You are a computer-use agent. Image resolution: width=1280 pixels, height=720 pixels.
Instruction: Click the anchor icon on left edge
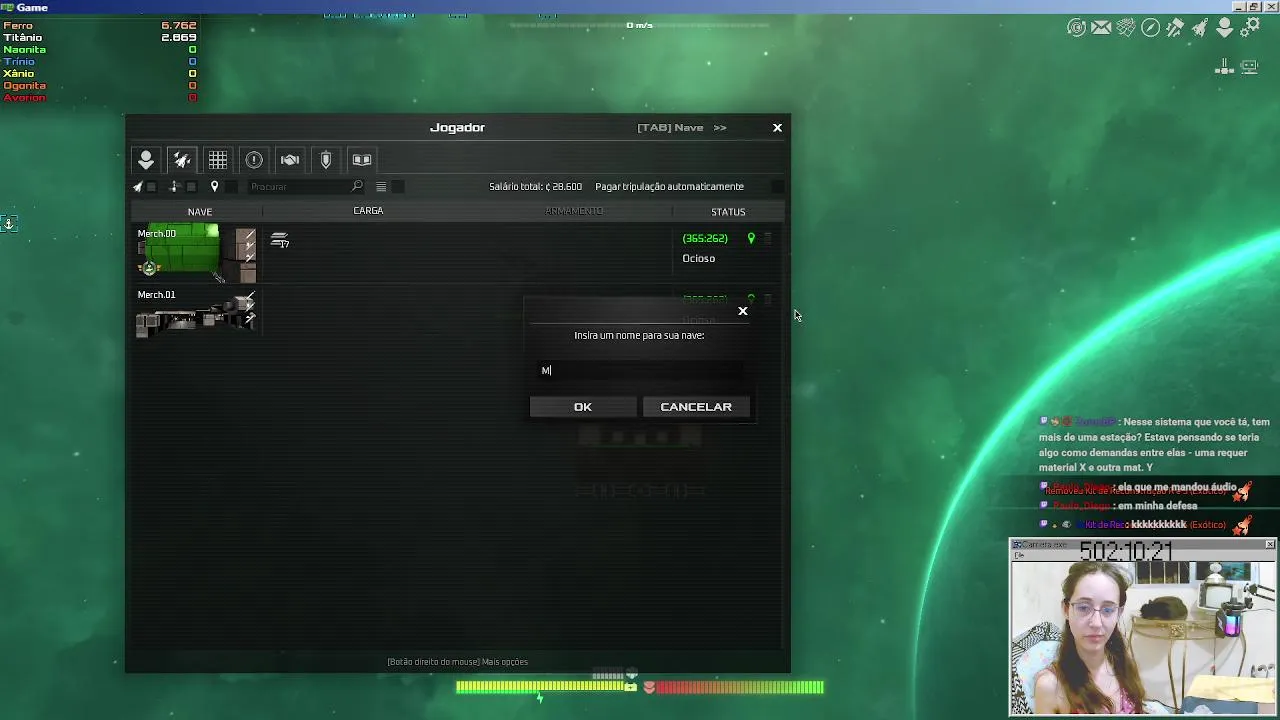point(8,224)
